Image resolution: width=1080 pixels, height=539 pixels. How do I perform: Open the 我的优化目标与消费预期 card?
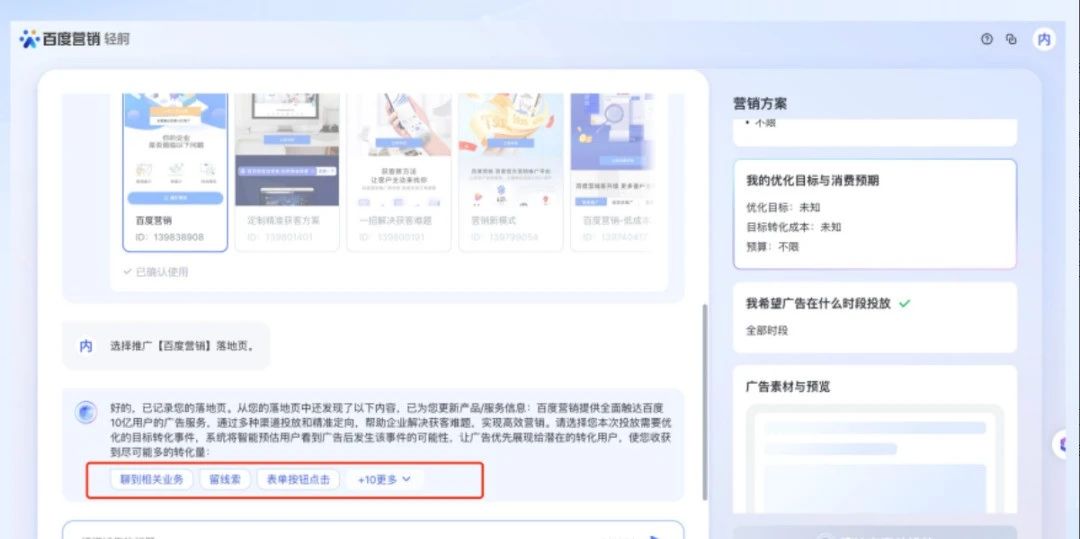coord(875,214)
